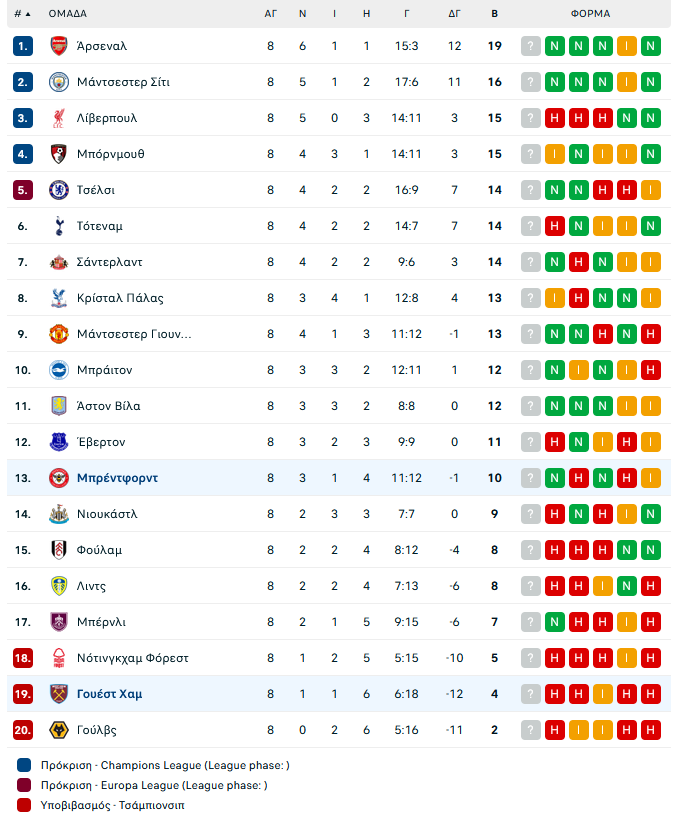Viewport: 678px width, 818px height.
Task: Click the red rank 20 badge
Action: click(23, 730)
